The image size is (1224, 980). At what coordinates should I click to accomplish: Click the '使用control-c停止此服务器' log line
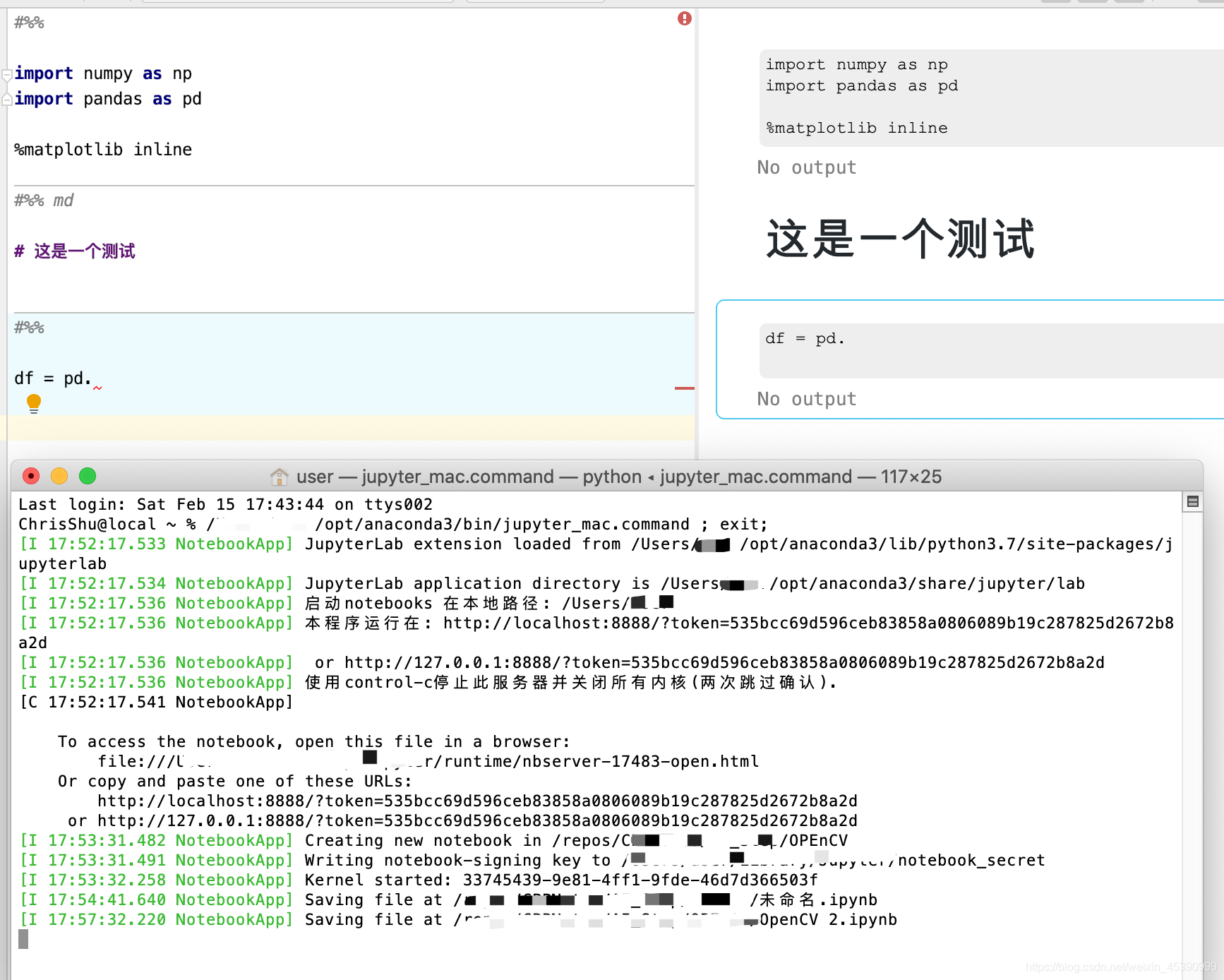[428, 682]
